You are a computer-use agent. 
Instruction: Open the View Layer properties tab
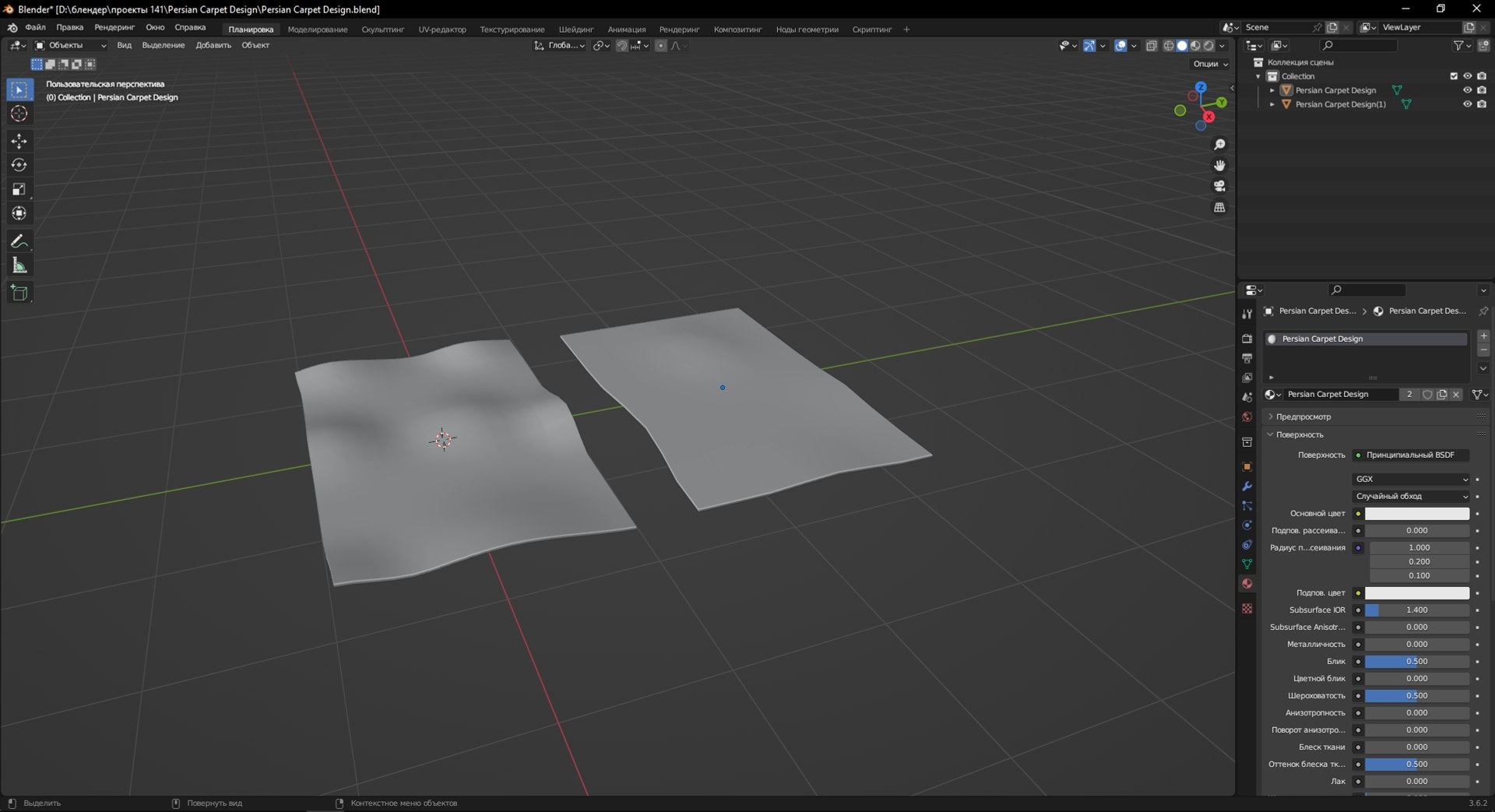tap(1247, 378)
